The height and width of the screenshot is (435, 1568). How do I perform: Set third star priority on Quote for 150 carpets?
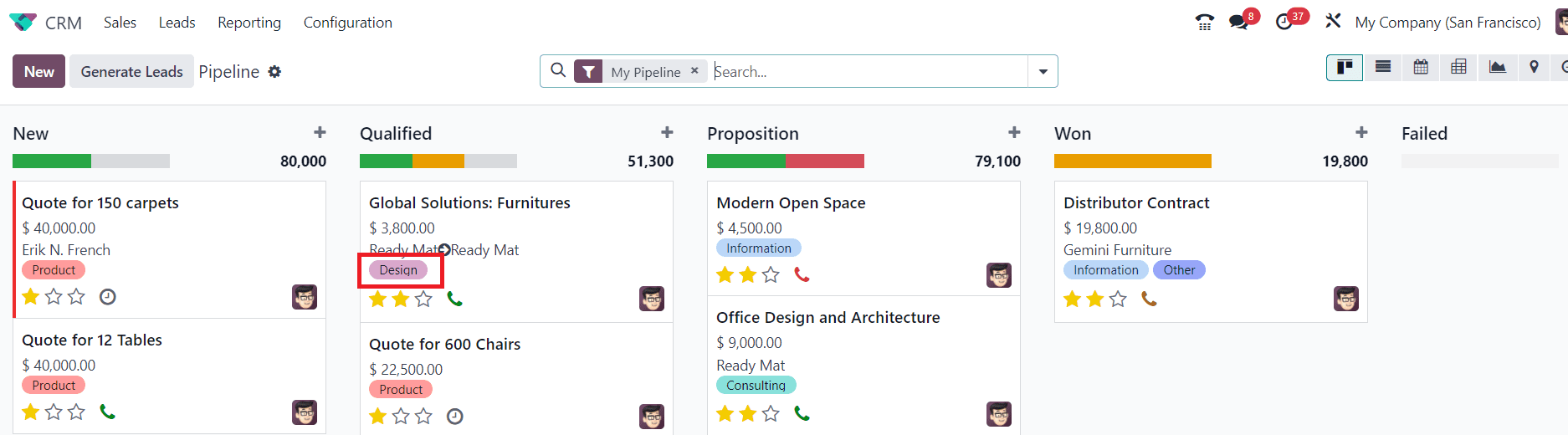[x=76, y=296]
